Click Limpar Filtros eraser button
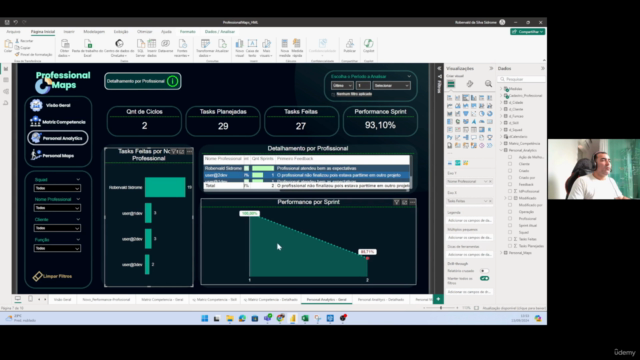This screenshot has height=360, width=640. point(52,276)
